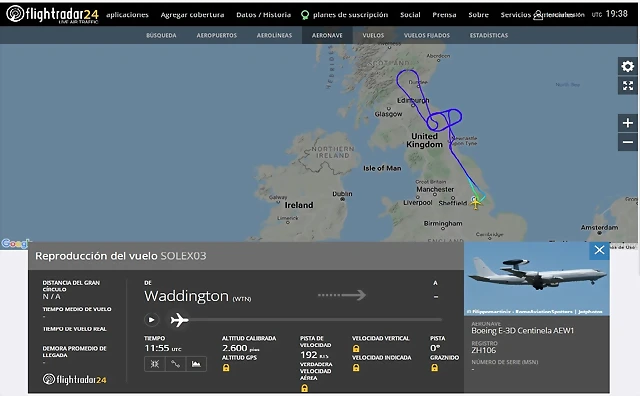
Task: Zoom in with the plus button
Action: (x=628, y=123)
